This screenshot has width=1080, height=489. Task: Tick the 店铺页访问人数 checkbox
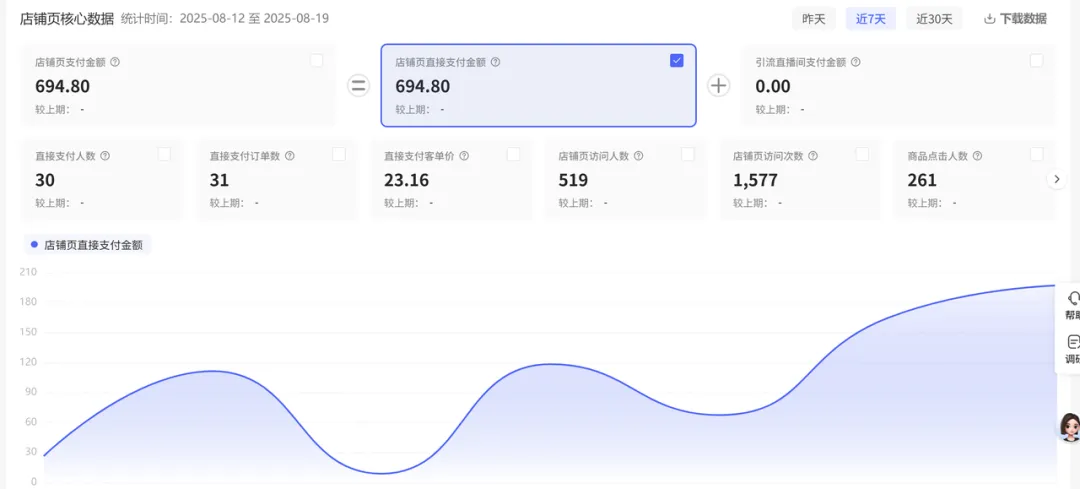point(688,154)
